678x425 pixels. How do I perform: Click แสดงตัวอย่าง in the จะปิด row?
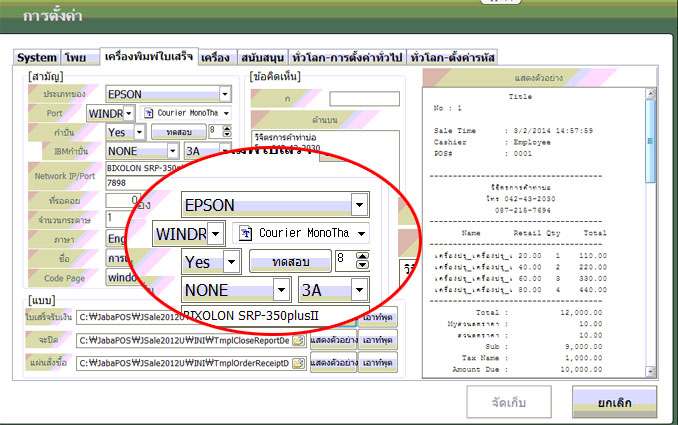tap(333, 340)
